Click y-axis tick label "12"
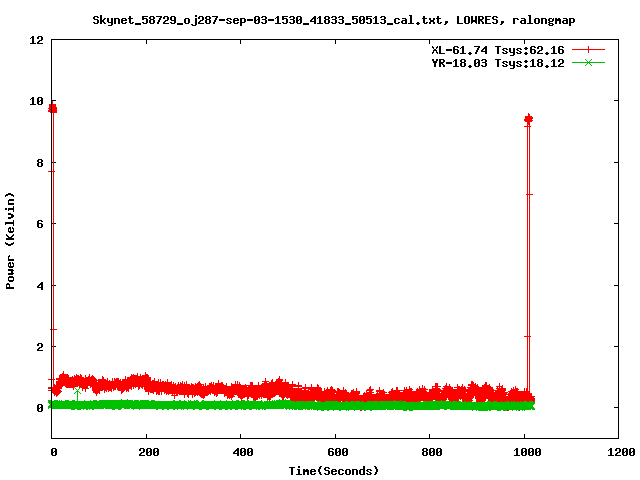Viewport: 640px width, 480px height. pyautogui.click(x=36, y=40)
